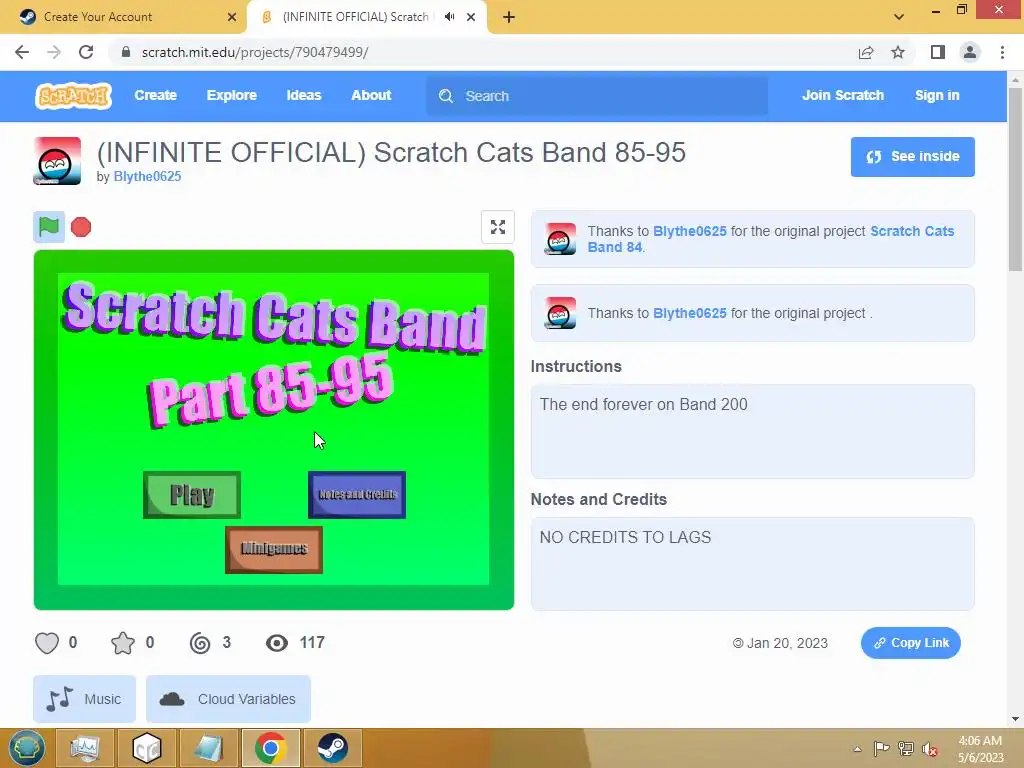
Task: Click the Copy Link button
Action: (x=910, y=643)
